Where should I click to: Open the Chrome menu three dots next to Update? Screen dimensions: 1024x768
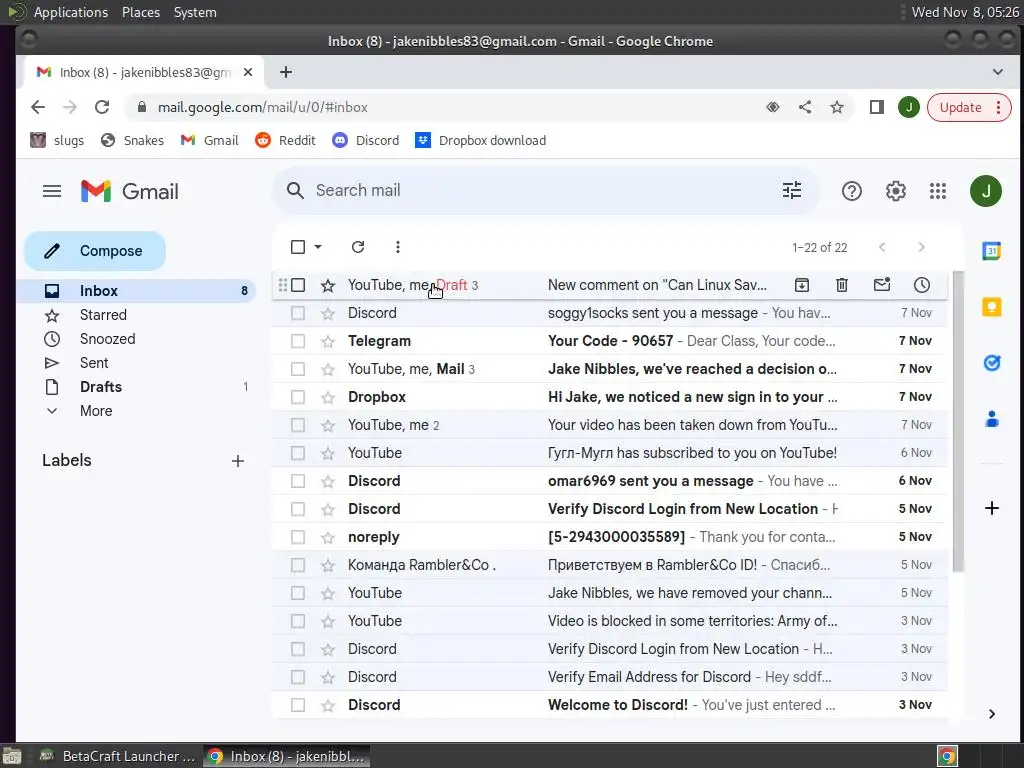pos(999,107)
